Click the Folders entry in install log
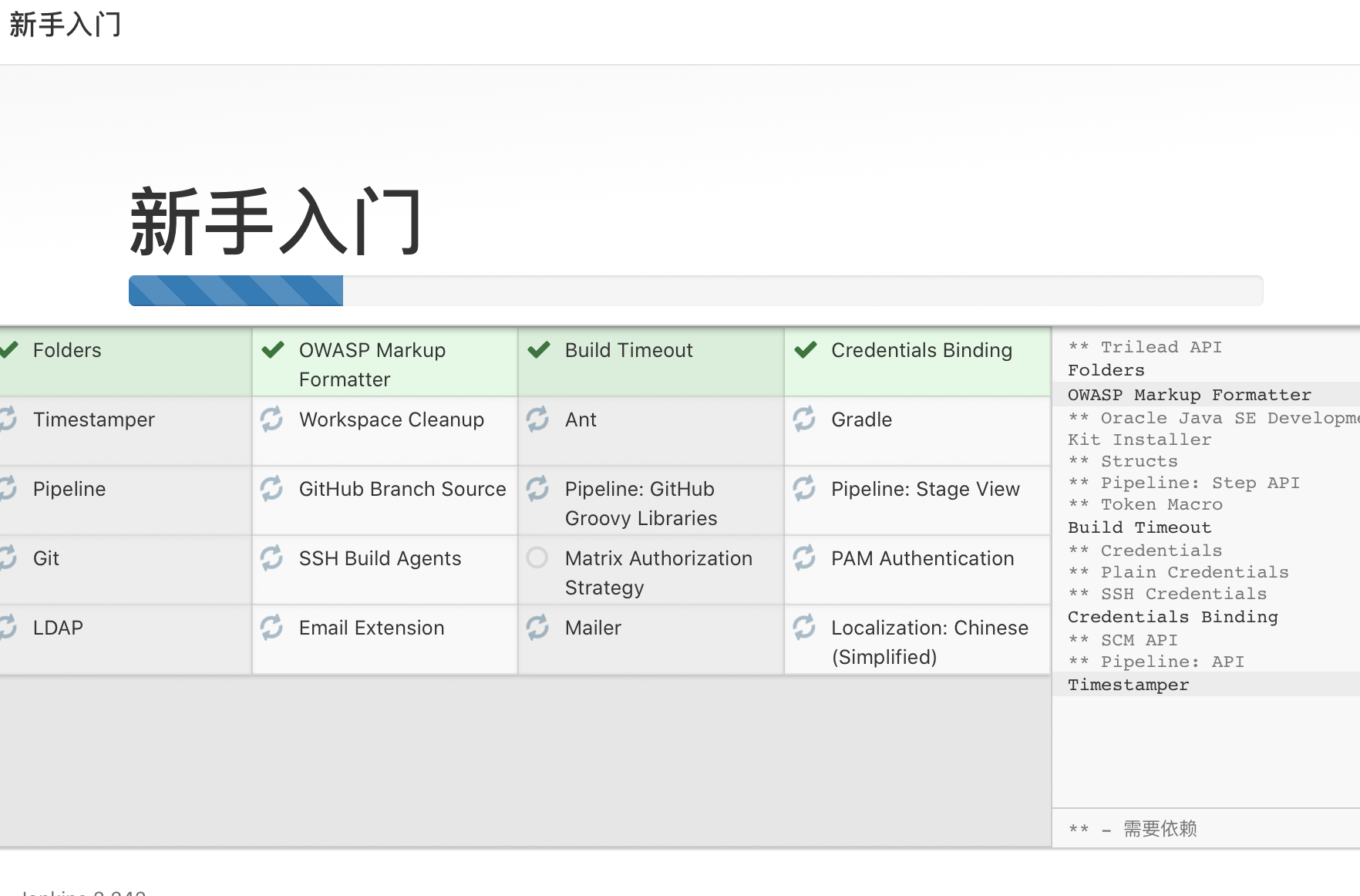This screenshot has width=1360, height=896. [1106, 370]
